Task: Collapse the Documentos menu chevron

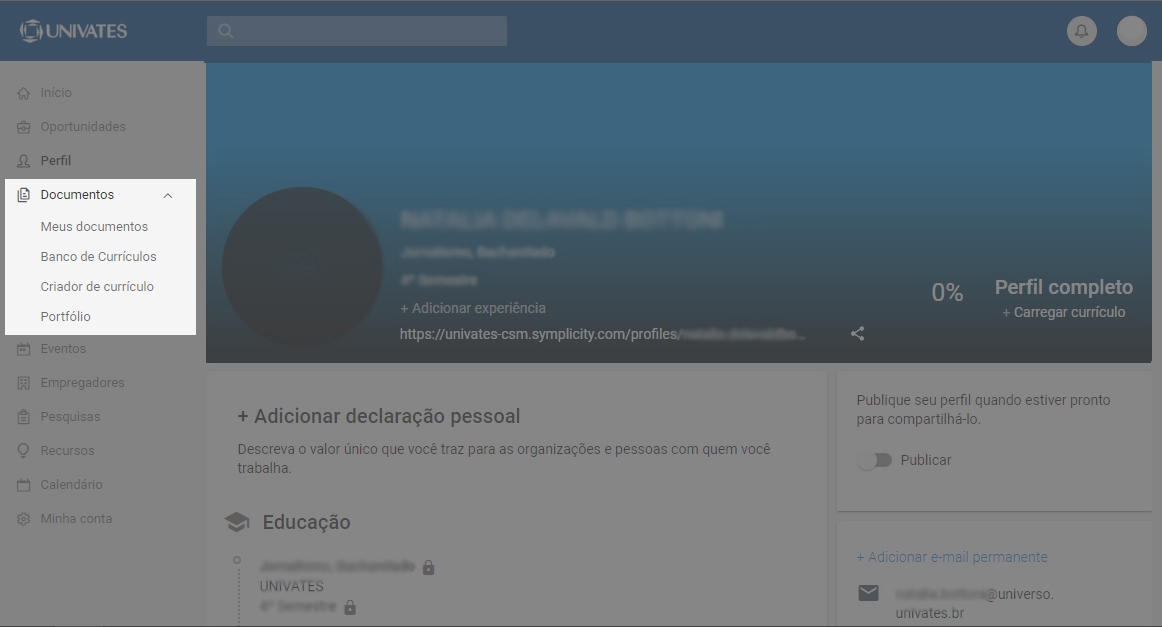Action: [x=168, y=195]
